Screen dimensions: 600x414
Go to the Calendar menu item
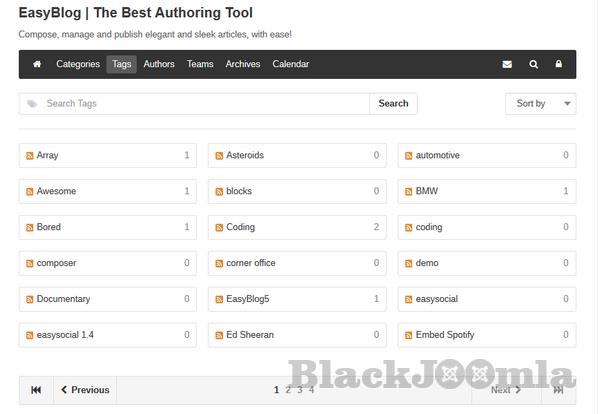click(291, 64)
